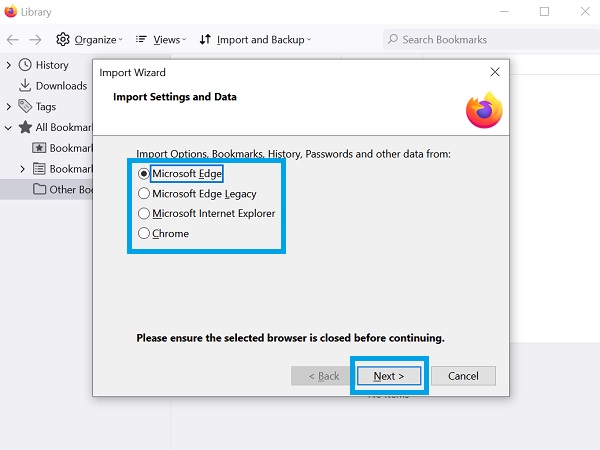Click the back arrow in Library toolbar
The image size is (600, 450).
[12, 40]
